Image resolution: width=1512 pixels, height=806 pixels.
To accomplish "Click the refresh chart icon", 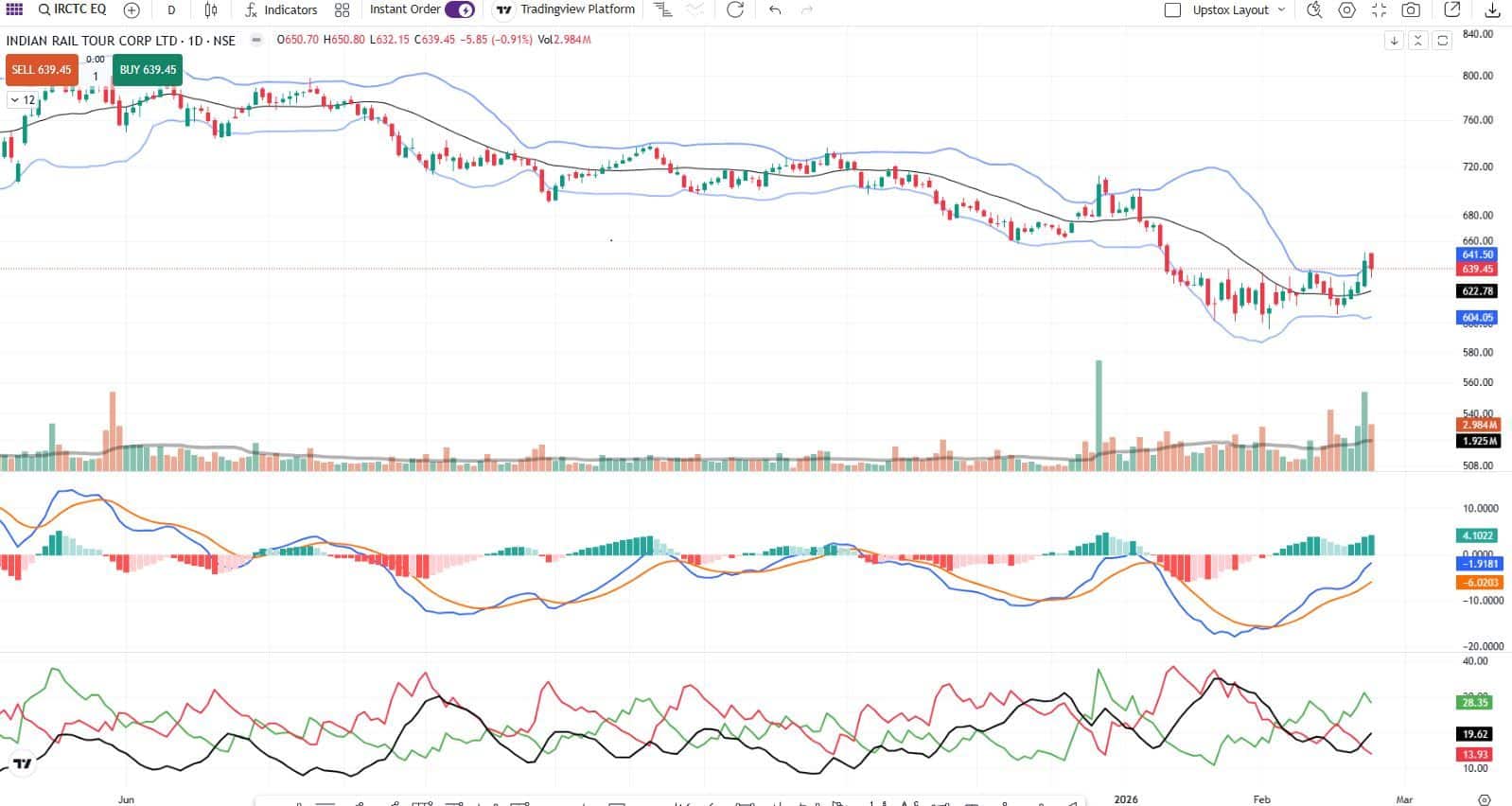I will click(734, 9).
